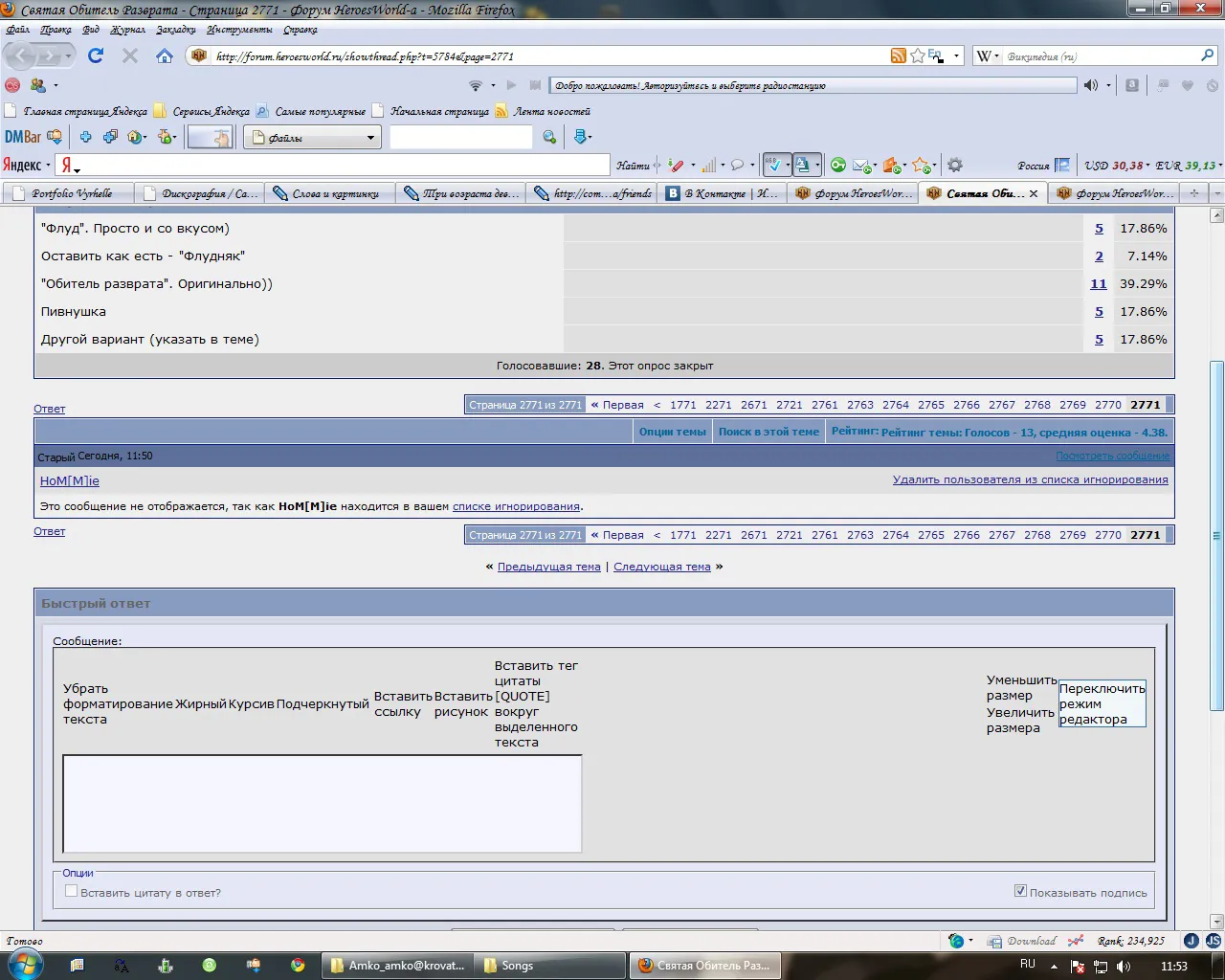Expand the Wikipedia search engine dropdown
The image size is (1225, 980).
coord(988,56)
